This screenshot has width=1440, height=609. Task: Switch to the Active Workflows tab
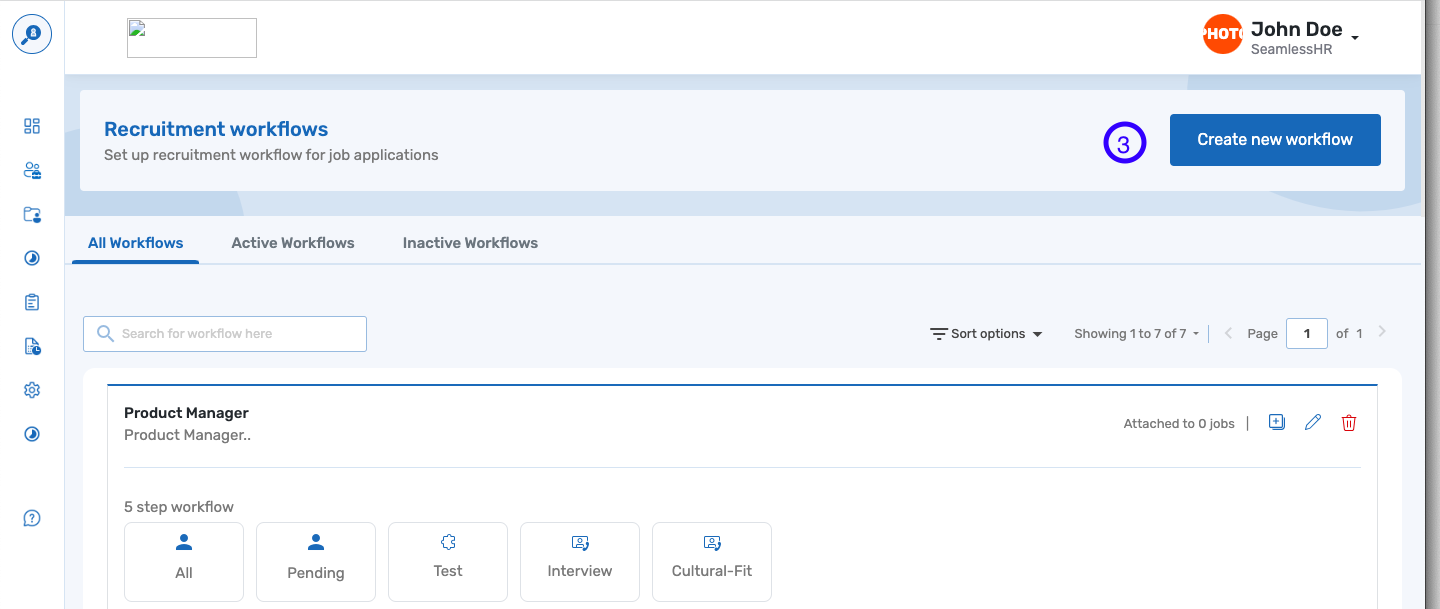(292, 242)
